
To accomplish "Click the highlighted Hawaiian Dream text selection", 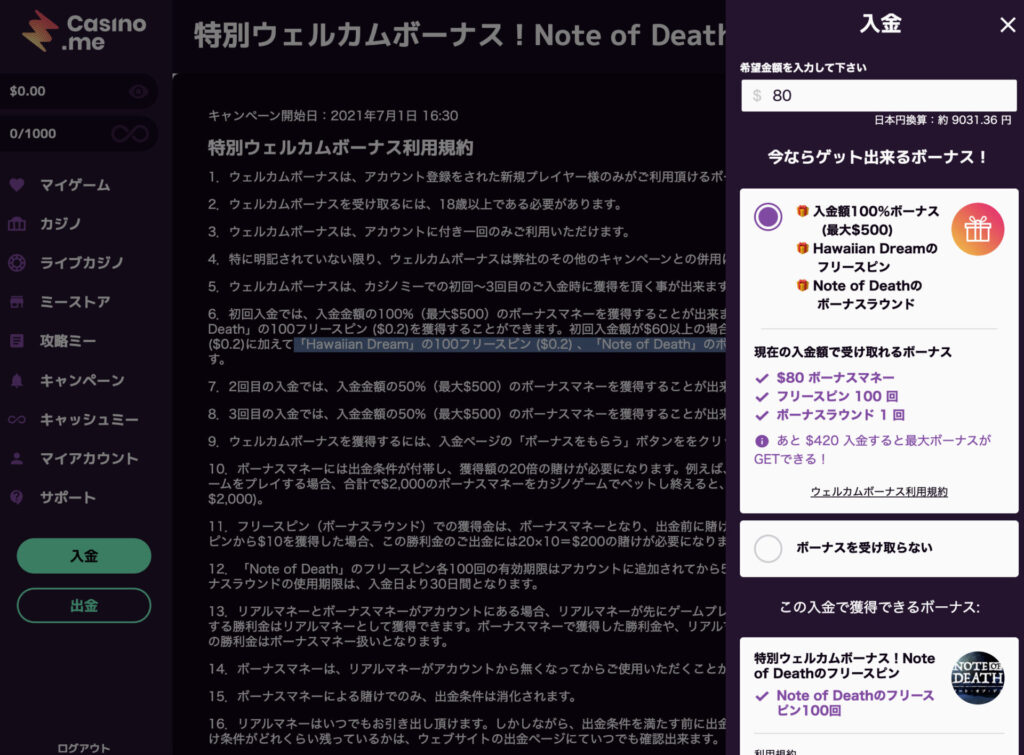I will pos(509,344).
